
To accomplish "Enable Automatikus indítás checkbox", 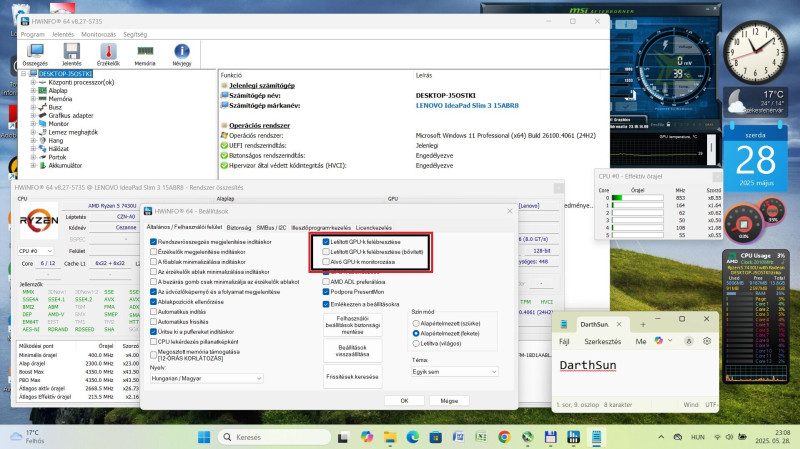I will click(153, 312).
